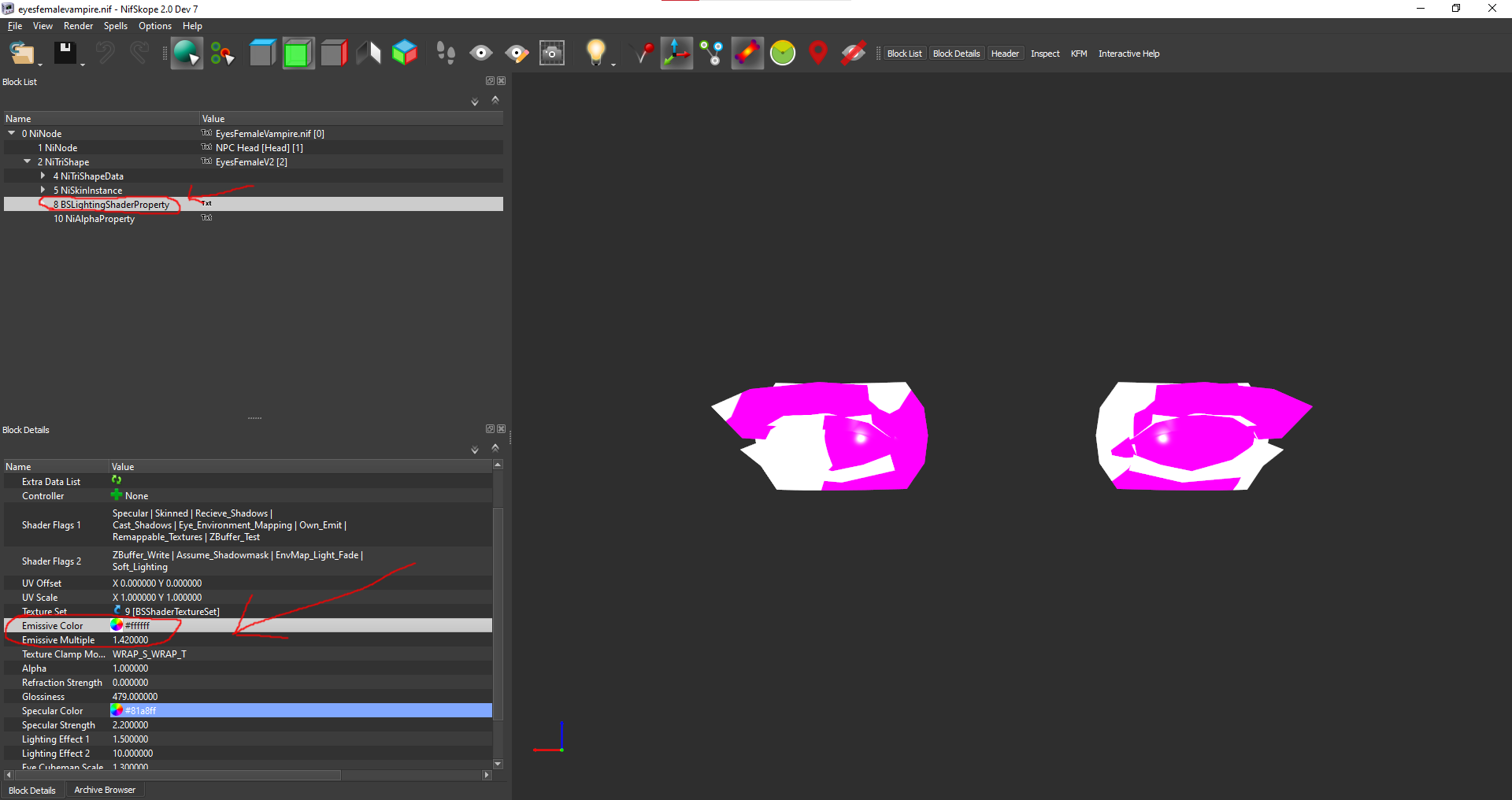1512x800 pixels.
Task: Click the Emissive Color swatch
Action: pos(117,626)
